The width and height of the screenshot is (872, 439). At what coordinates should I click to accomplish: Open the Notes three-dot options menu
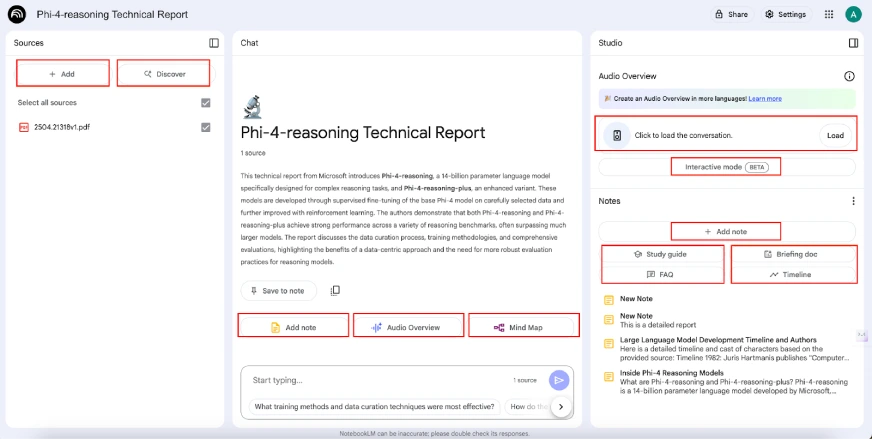[x=853, y=201]
